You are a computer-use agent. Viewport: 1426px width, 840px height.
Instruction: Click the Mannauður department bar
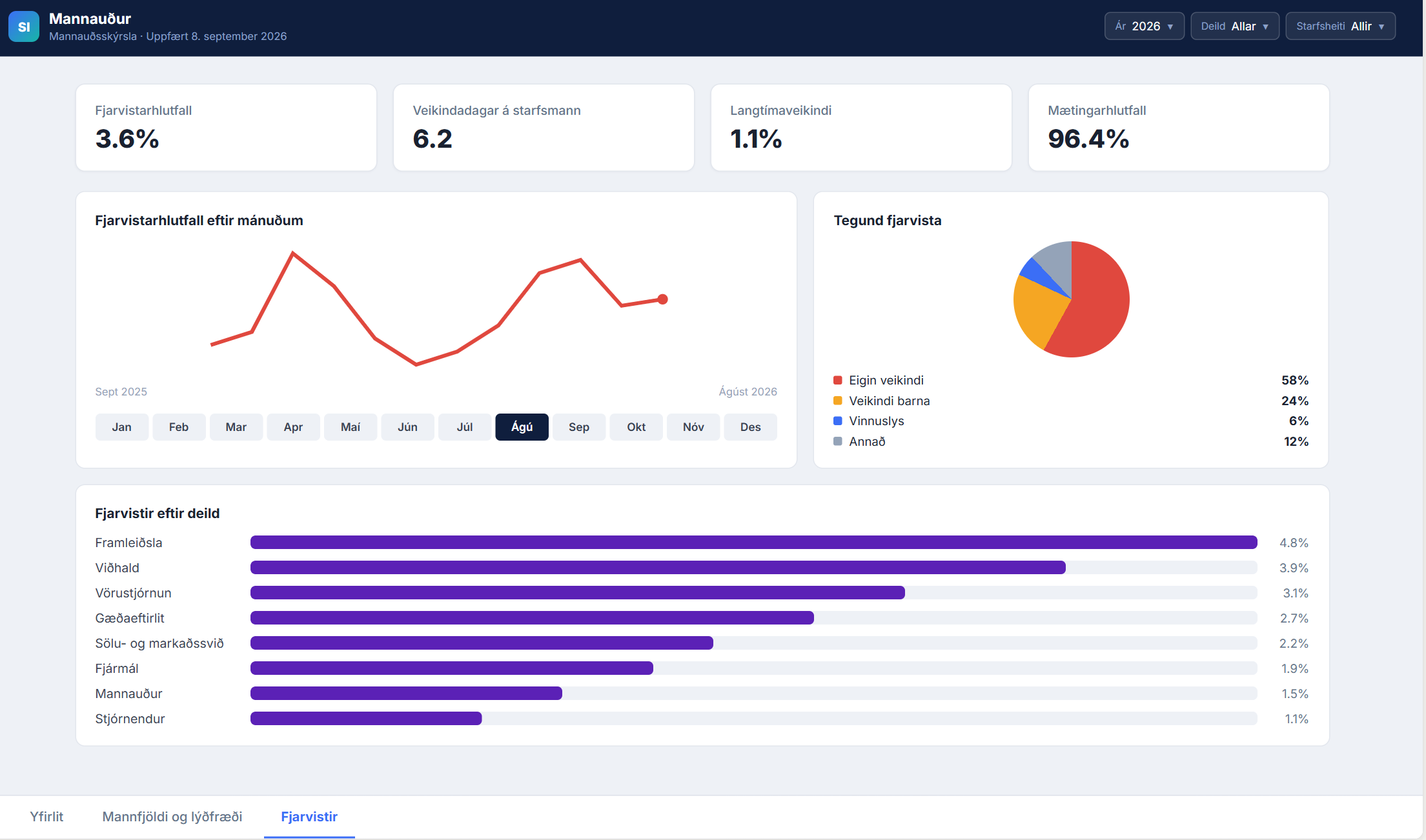click(x=406, y=694)
